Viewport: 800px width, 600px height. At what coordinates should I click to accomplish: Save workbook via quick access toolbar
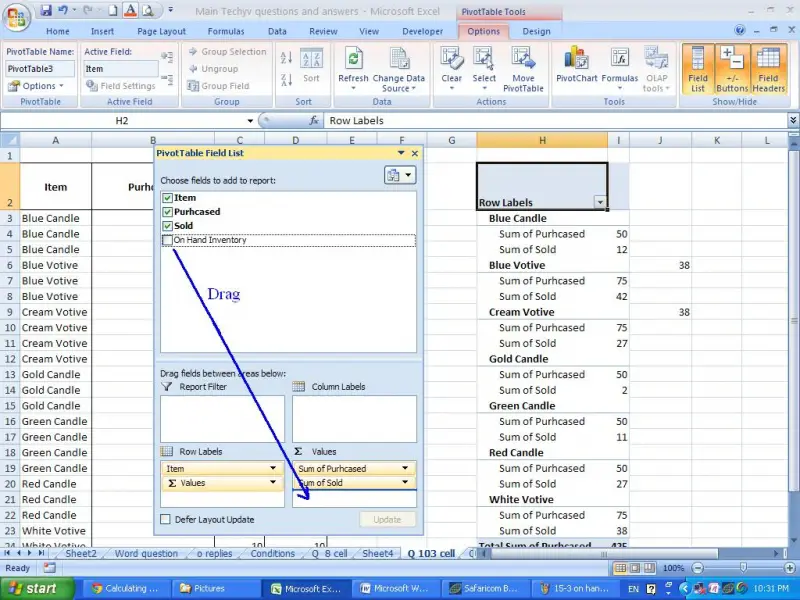[46, 10]
